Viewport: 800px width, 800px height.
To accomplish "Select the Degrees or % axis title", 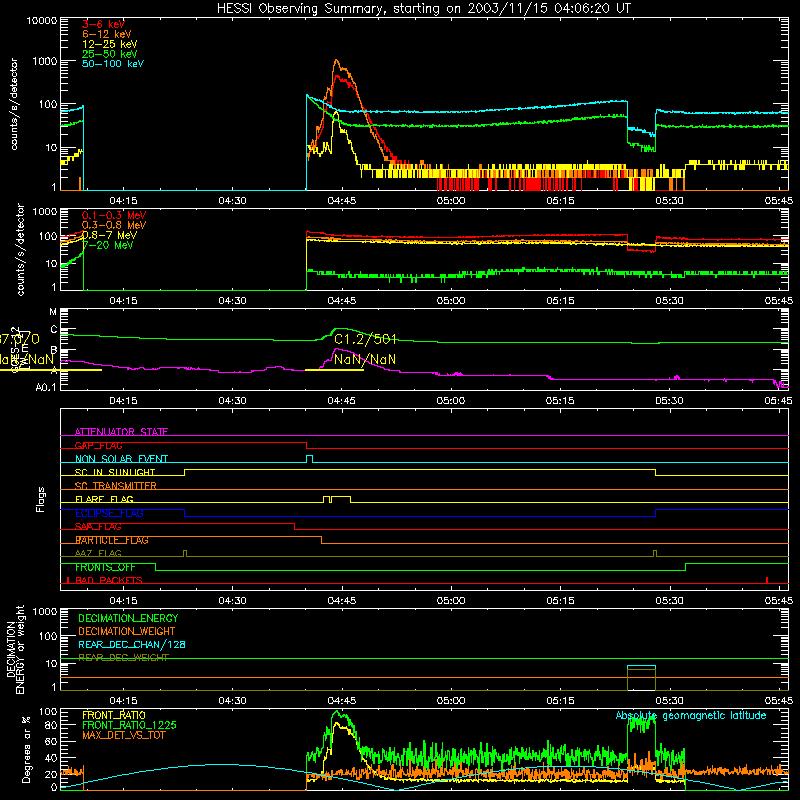I will (27, 749).
